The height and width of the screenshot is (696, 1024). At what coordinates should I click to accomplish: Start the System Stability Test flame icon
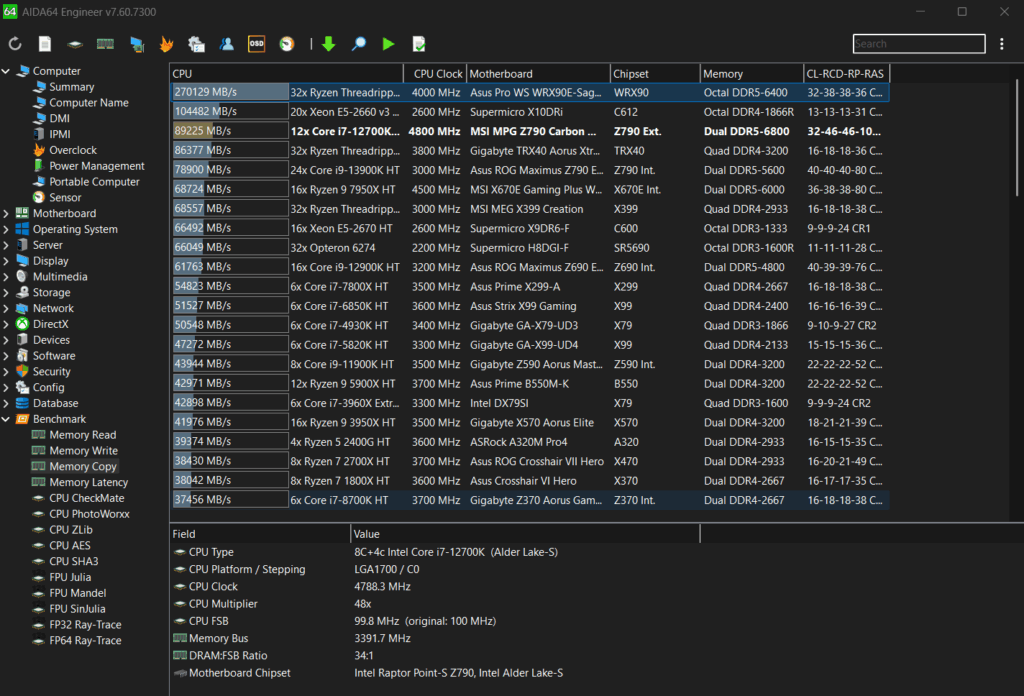coord(165,44)
